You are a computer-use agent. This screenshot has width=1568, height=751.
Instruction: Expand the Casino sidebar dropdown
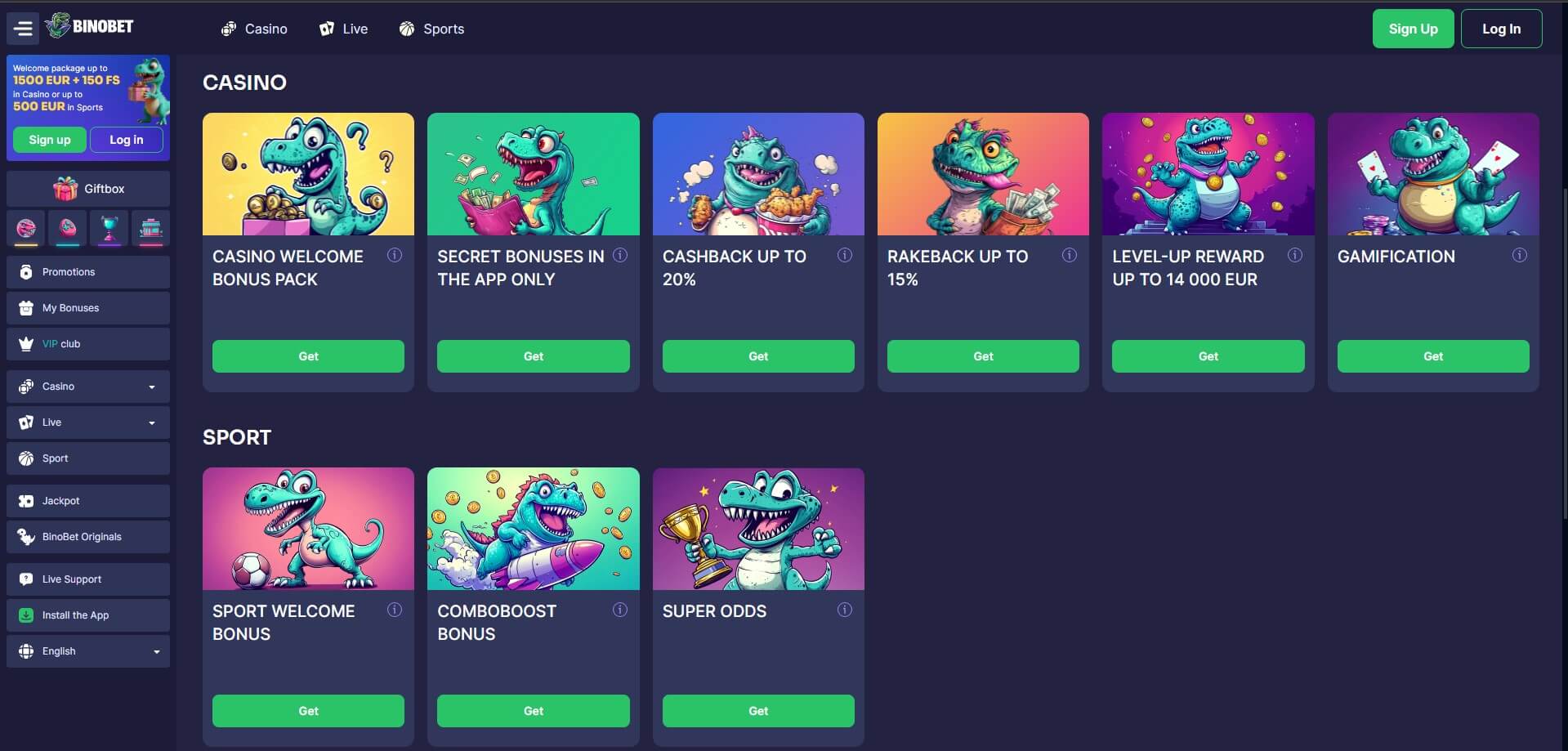click(88, 387)
